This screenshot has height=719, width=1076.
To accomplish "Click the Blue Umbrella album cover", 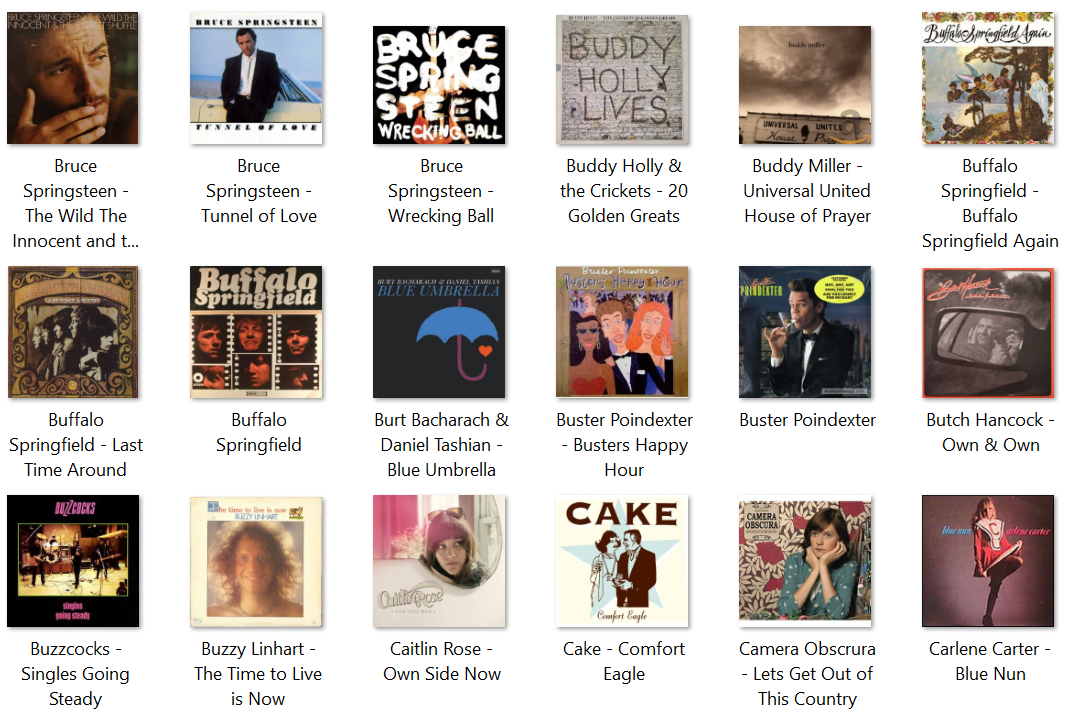I will [x=439, y=332].
